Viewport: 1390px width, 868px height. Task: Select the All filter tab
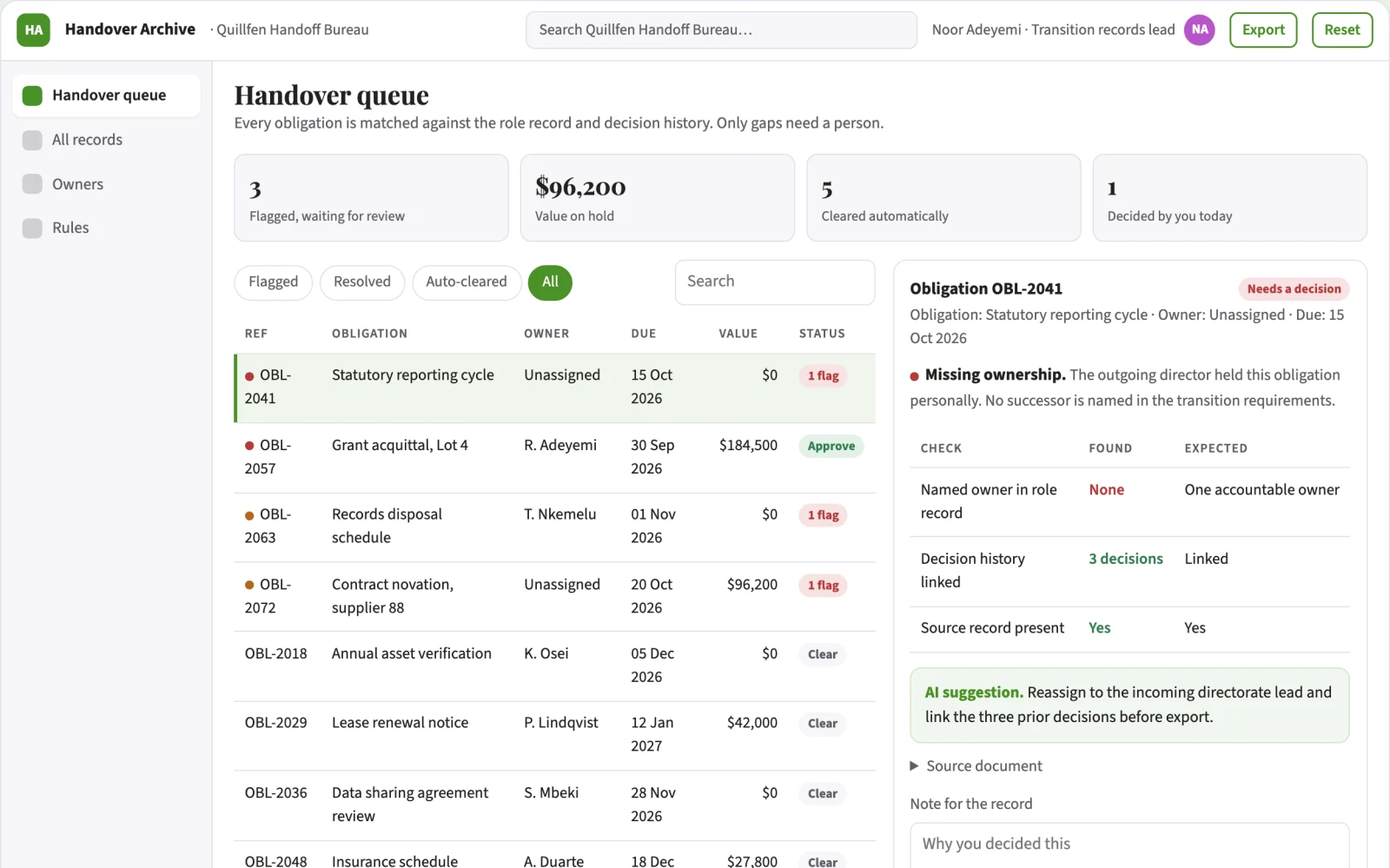[x=550, y=282]
